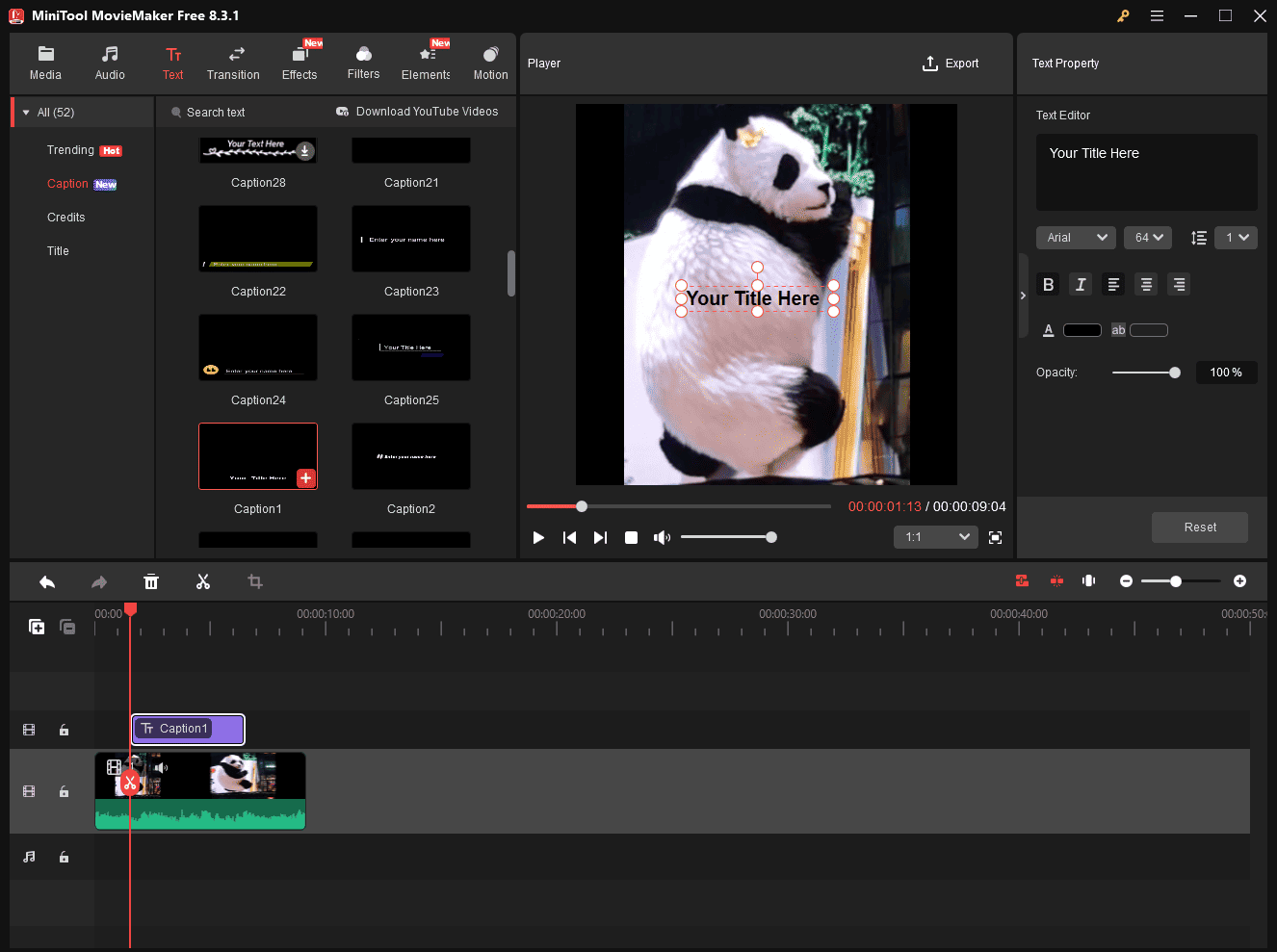This screenshot has width=1277, height=952.
Task: Lock the caption track
Action: [x=64, y=730]
